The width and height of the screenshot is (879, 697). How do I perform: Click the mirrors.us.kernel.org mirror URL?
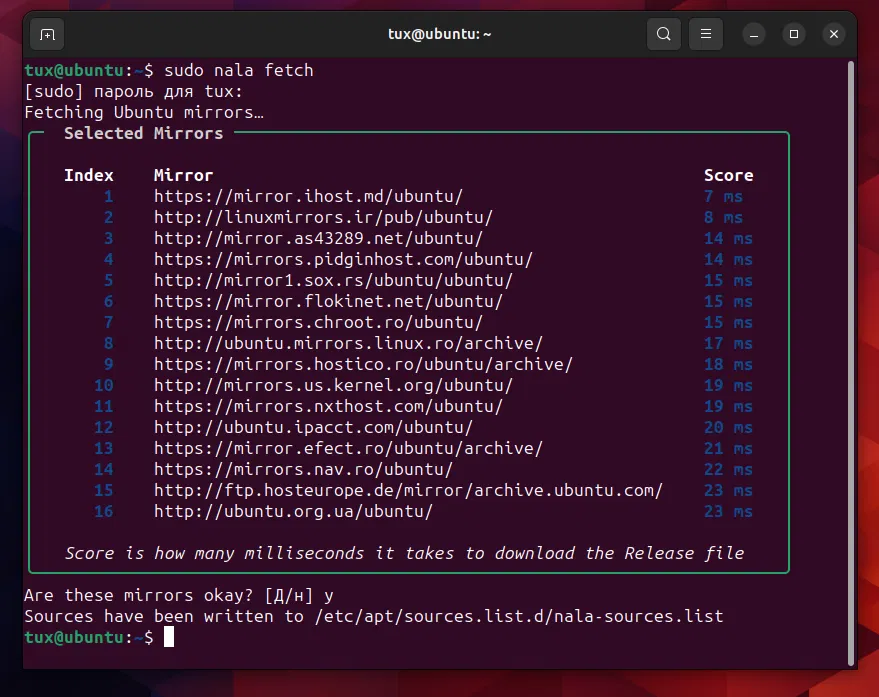[x=333, y=386]
